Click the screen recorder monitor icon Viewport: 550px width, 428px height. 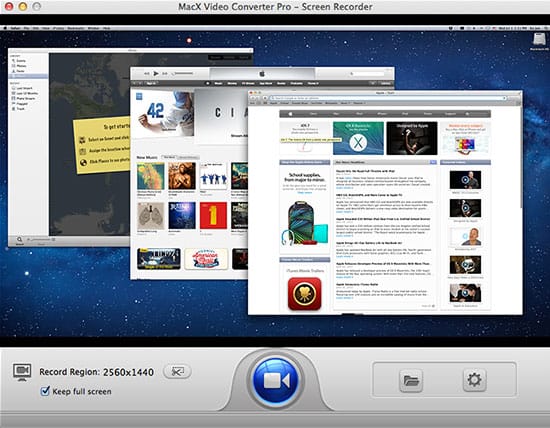[x=22, y=372]
